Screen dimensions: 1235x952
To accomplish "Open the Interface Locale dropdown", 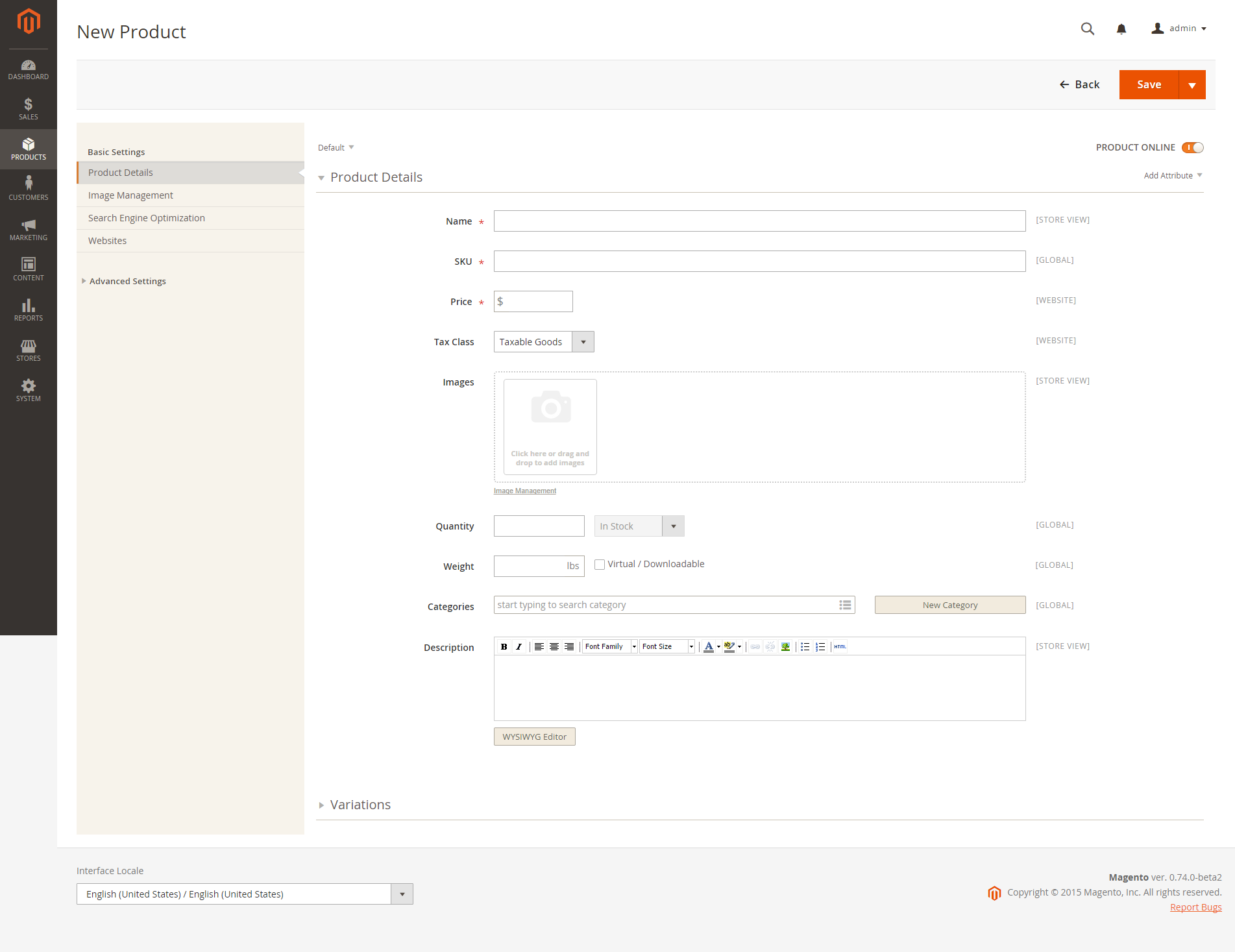I will coord(245,894).
